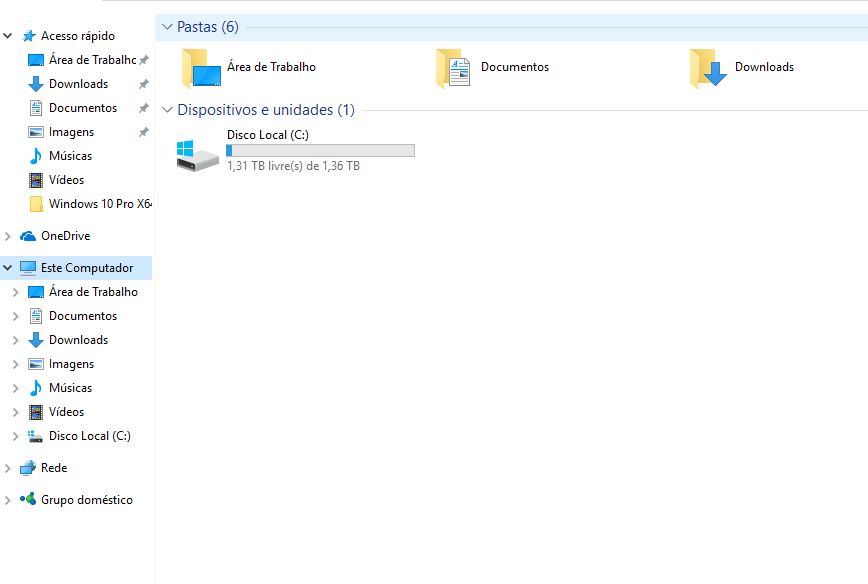868x584 pixels.
Task: Click the Grupo doméstico icon
Action: pos(28,499)
